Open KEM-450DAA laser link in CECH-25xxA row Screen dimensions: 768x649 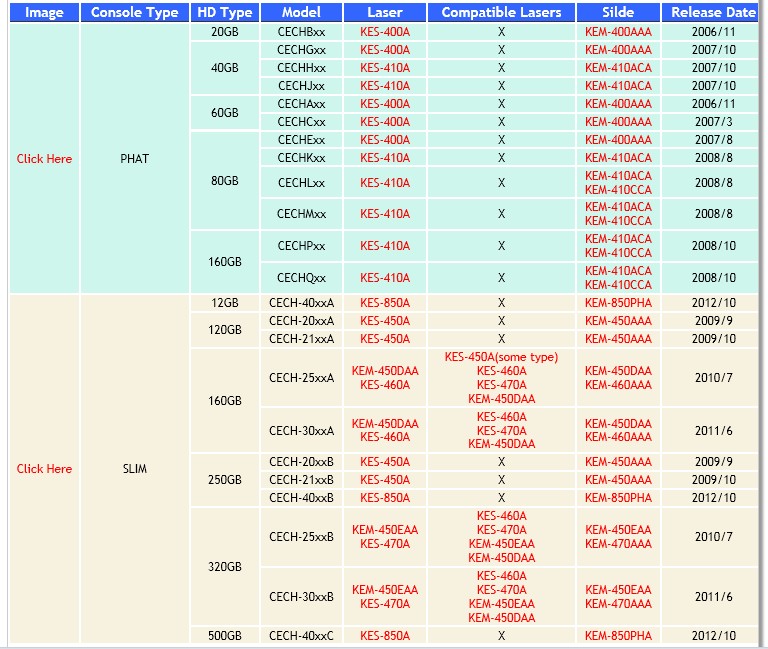pyautogui.click(x=385, y=371)
